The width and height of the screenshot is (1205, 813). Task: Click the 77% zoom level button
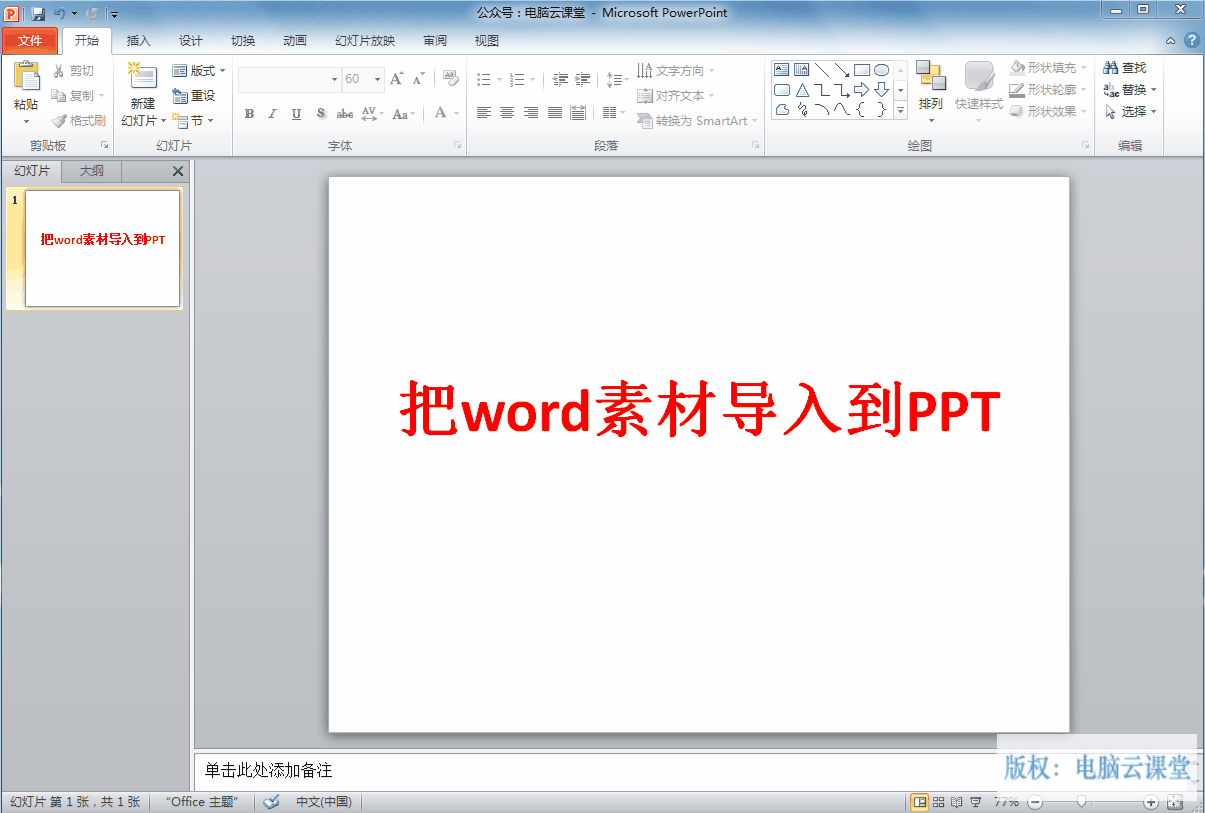click(1007, 802)
